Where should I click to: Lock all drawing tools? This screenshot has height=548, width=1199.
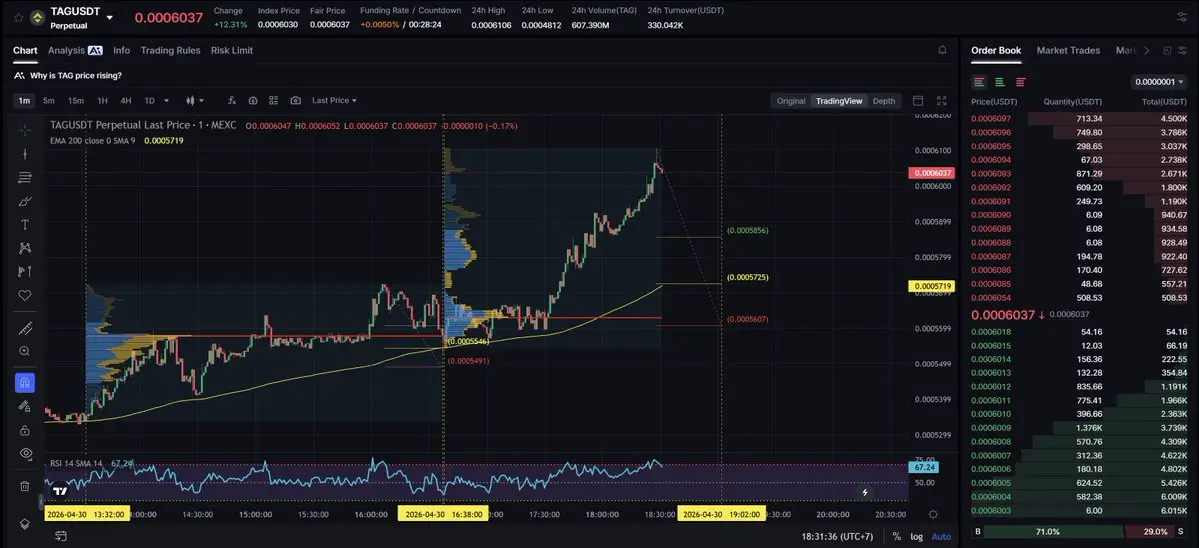click(x=24, y=430)
